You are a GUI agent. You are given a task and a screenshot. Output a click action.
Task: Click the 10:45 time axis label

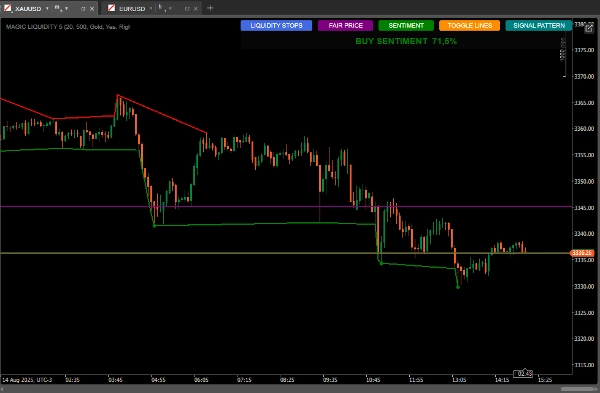point(373,380)
